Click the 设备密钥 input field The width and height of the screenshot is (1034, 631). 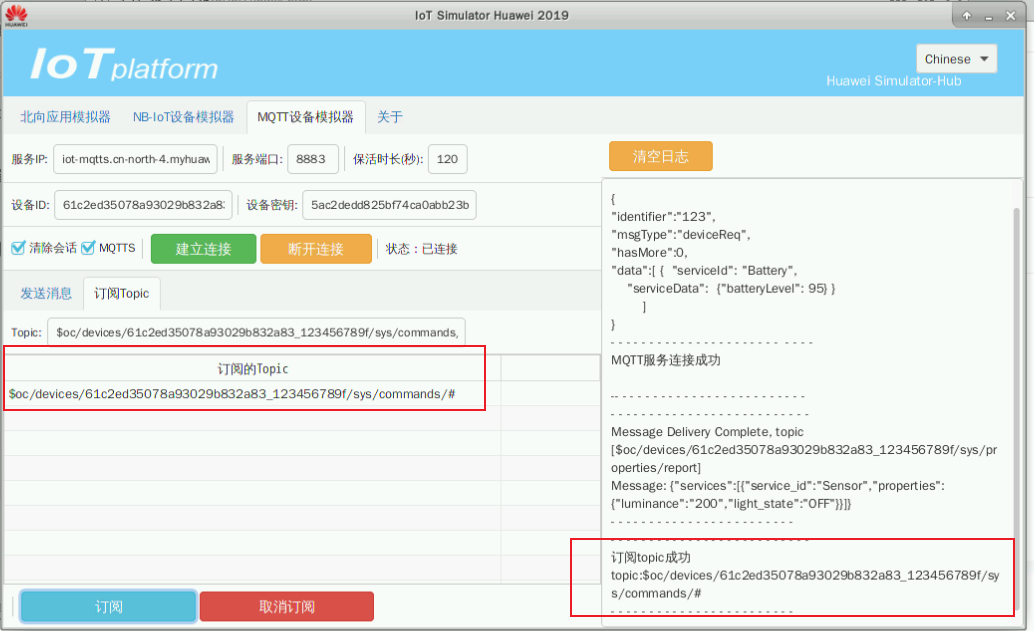coord(389,205)
